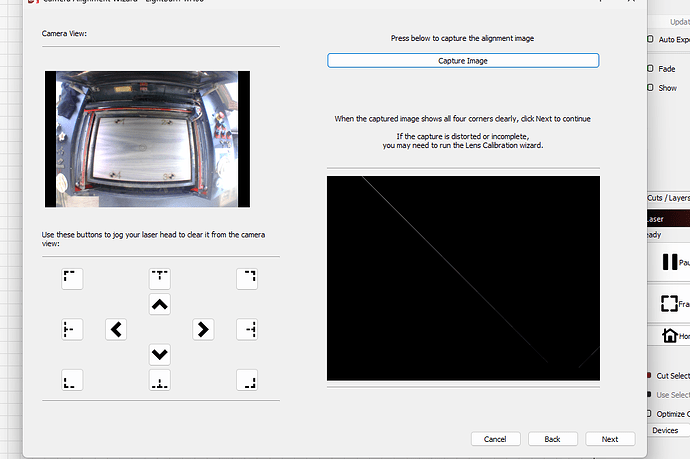Jog laser to bottom-center edge
Image resolution: width=690 pixels, height=459 pixels.
[160, 380]
